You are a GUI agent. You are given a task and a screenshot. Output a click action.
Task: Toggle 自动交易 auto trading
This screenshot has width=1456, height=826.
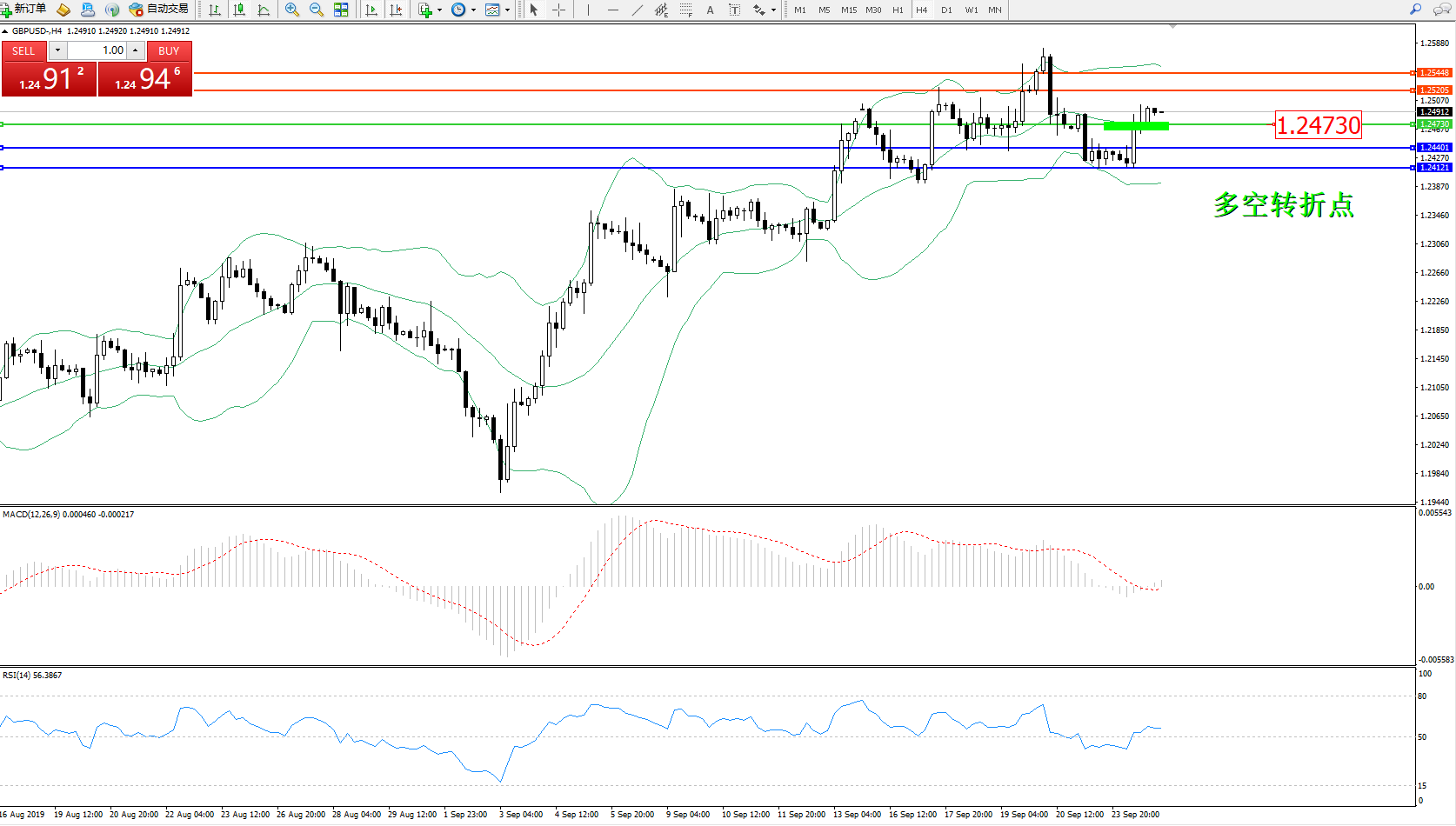click(158, 10)
